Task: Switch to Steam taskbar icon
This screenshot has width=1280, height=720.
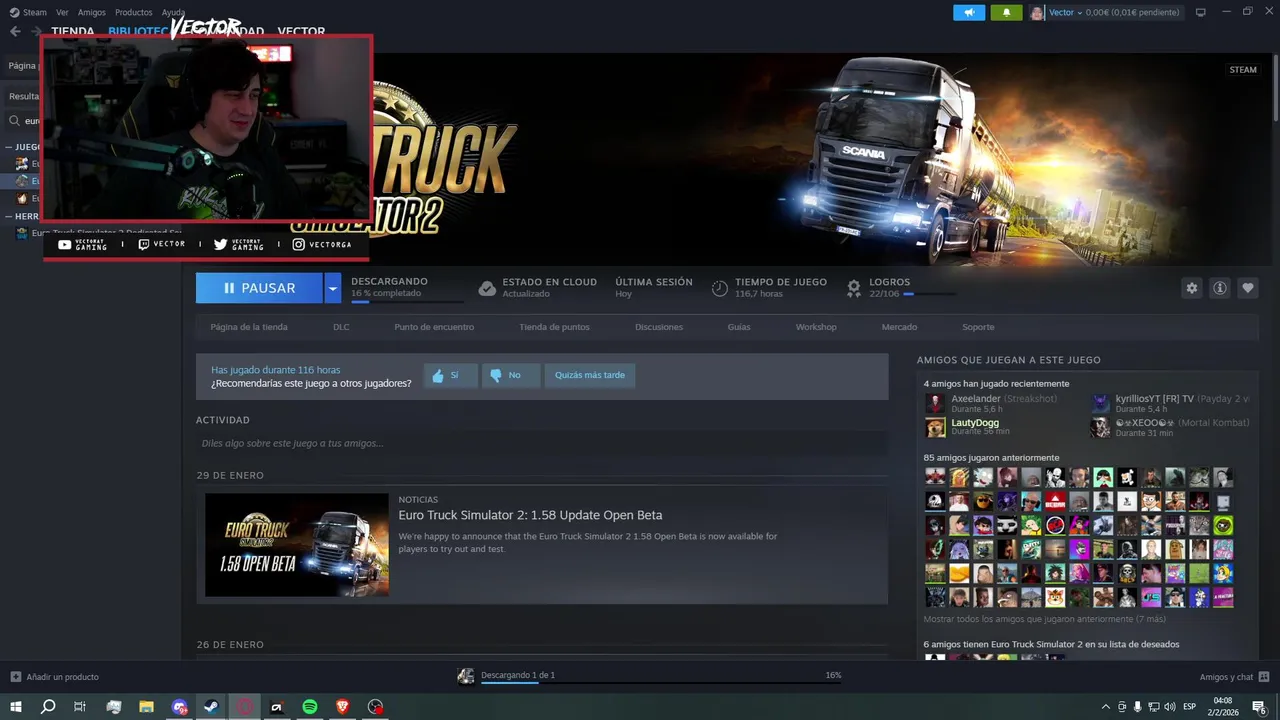Action: click(x=211, y=707)
